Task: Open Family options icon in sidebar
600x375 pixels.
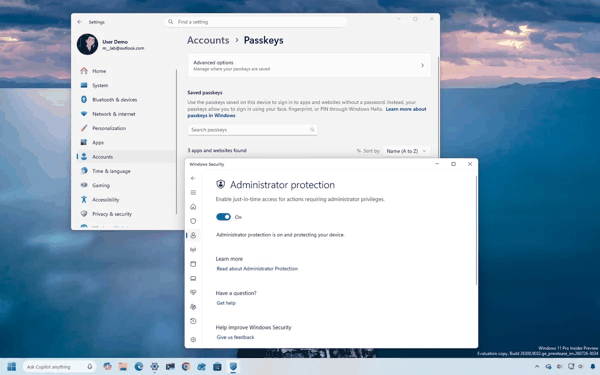Action: click(193, 307)
